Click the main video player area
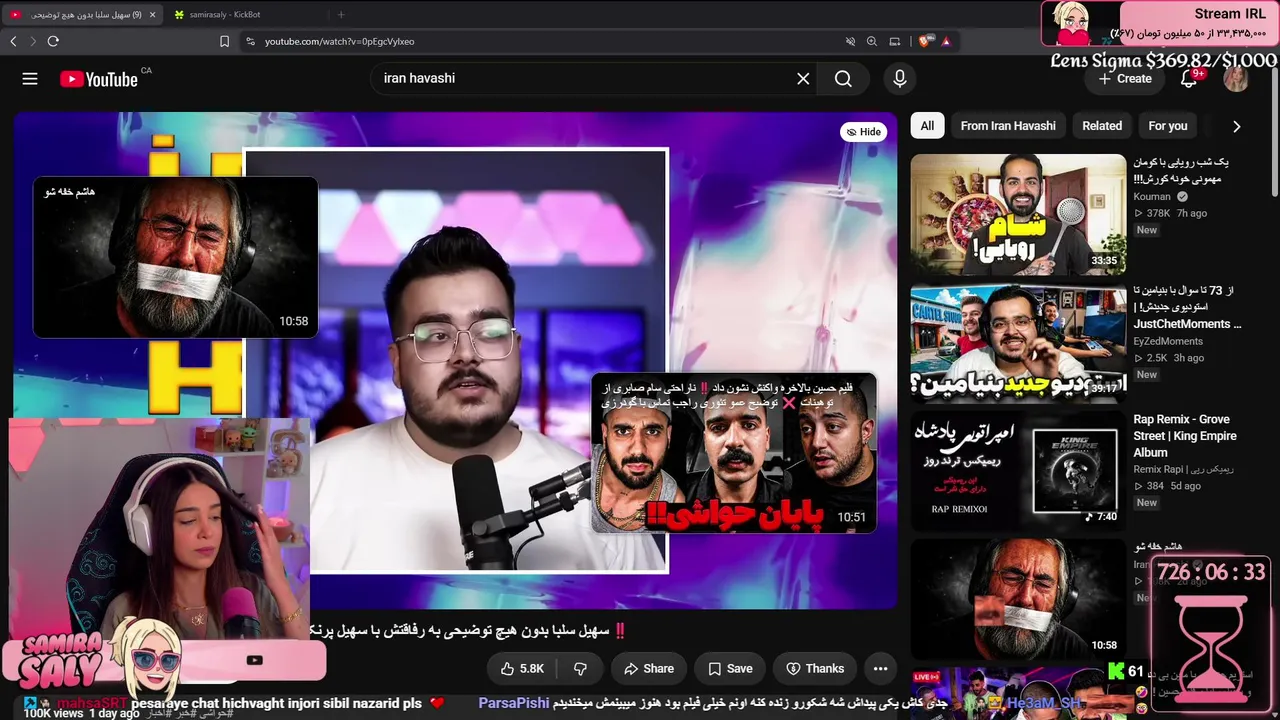The height and width of the screenshot is (720, 1280). (455, 360)
